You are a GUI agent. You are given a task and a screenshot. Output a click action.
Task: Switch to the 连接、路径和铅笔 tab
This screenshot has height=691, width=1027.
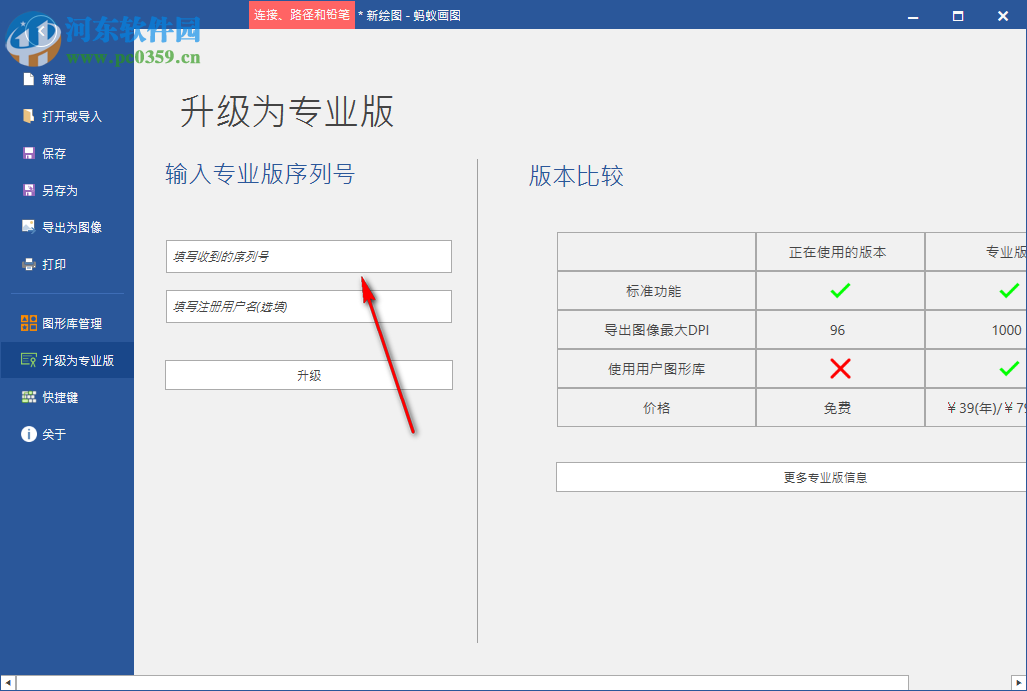(x=301, y=15)
